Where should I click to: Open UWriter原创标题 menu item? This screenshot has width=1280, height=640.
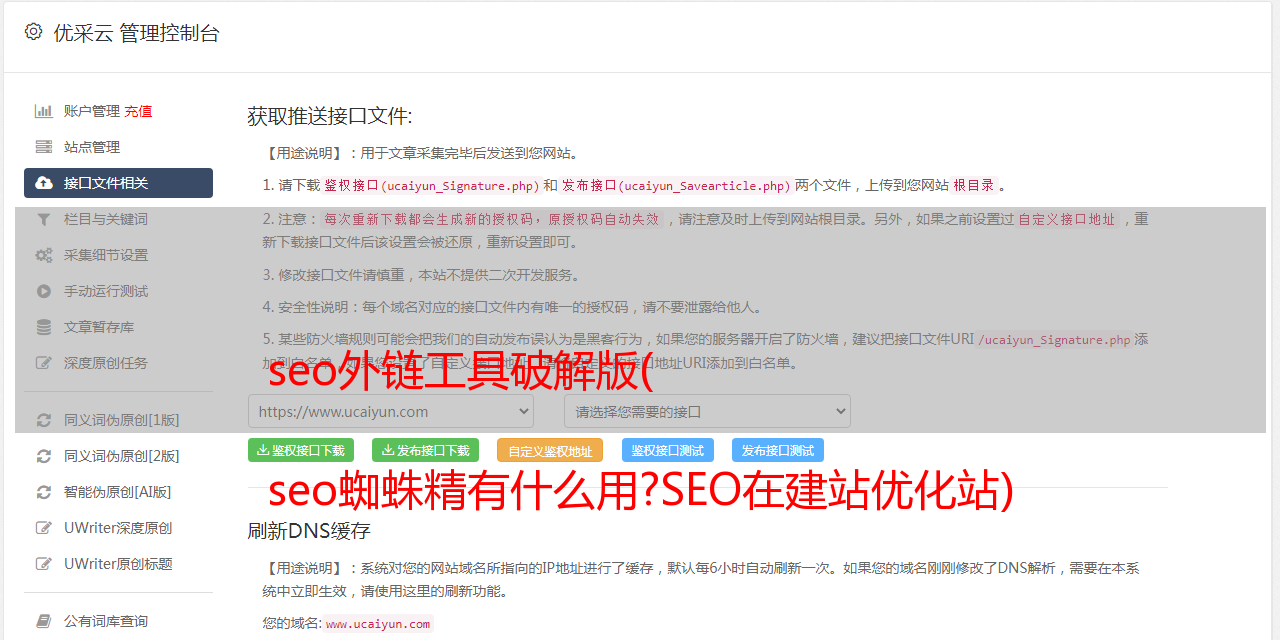click(x=118, y=564)
